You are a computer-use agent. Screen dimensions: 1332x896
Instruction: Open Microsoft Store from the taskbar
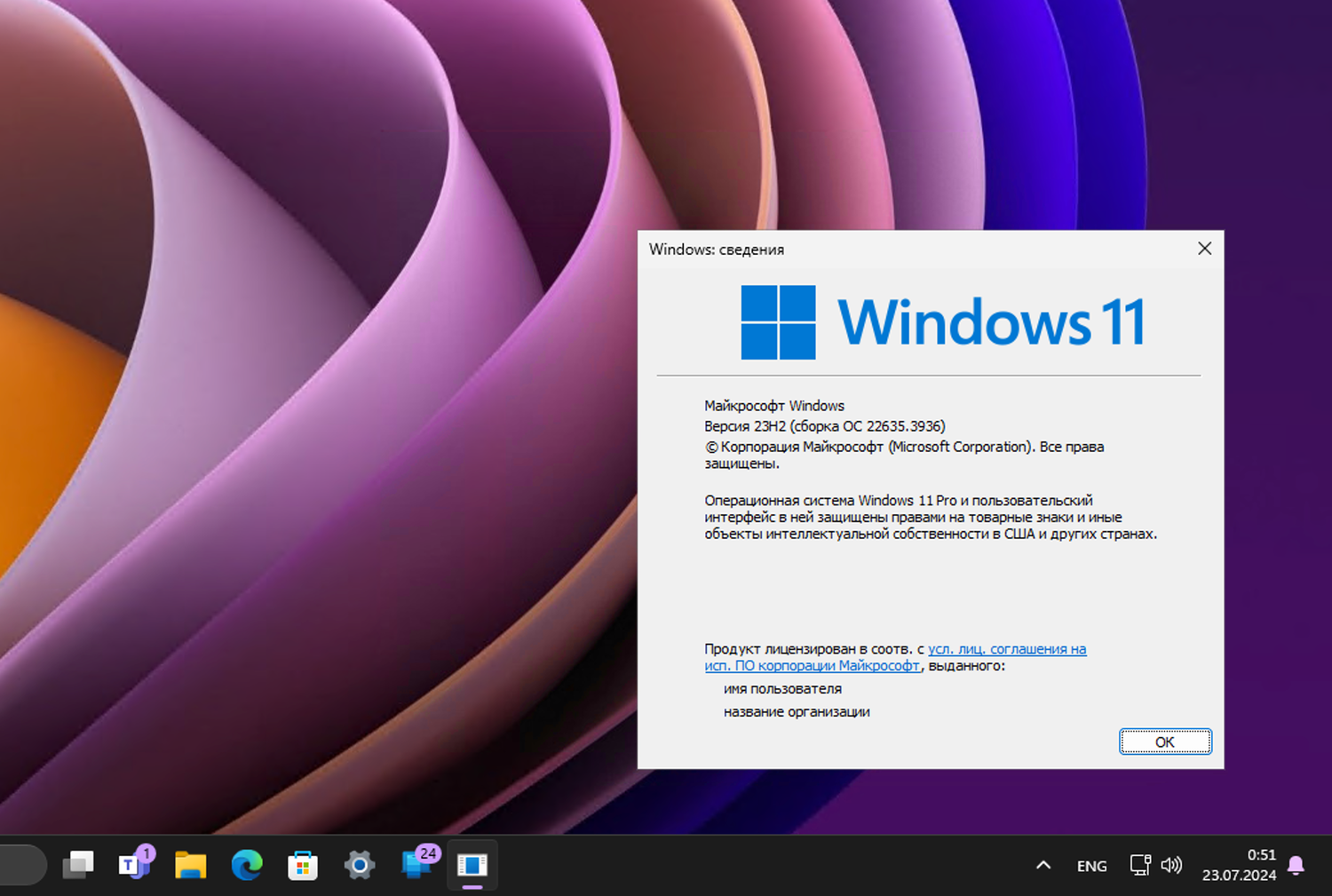point(302,864)
